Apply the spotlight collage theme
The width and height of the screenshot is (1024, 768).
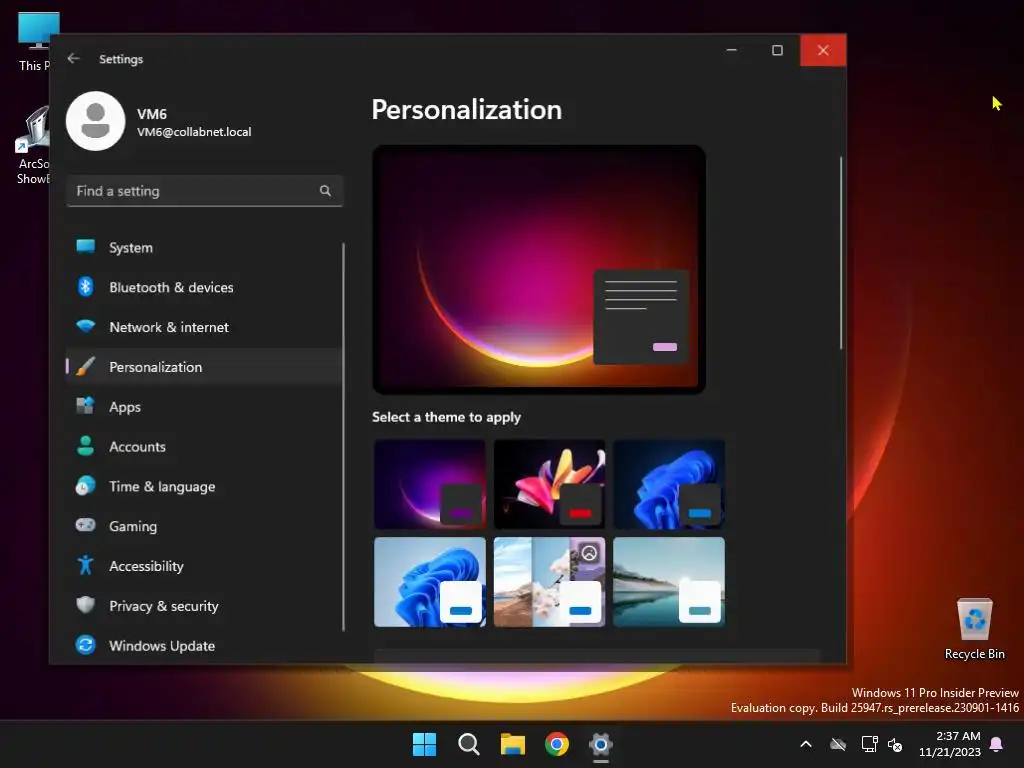point(549,582)
